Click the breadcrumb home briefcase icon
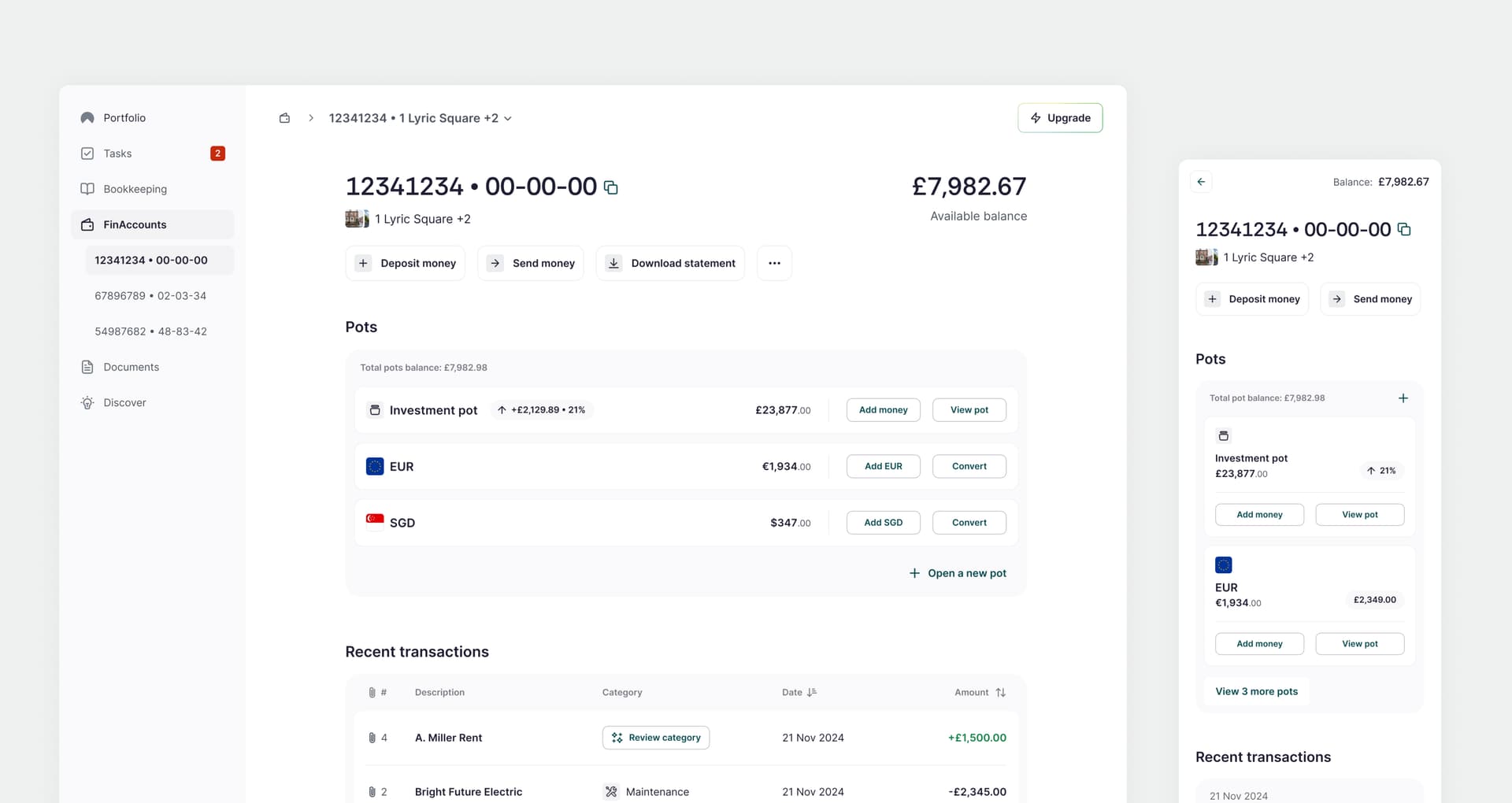Image resolution: width=1512 pixels, height=803 pixels. point(284,118)
